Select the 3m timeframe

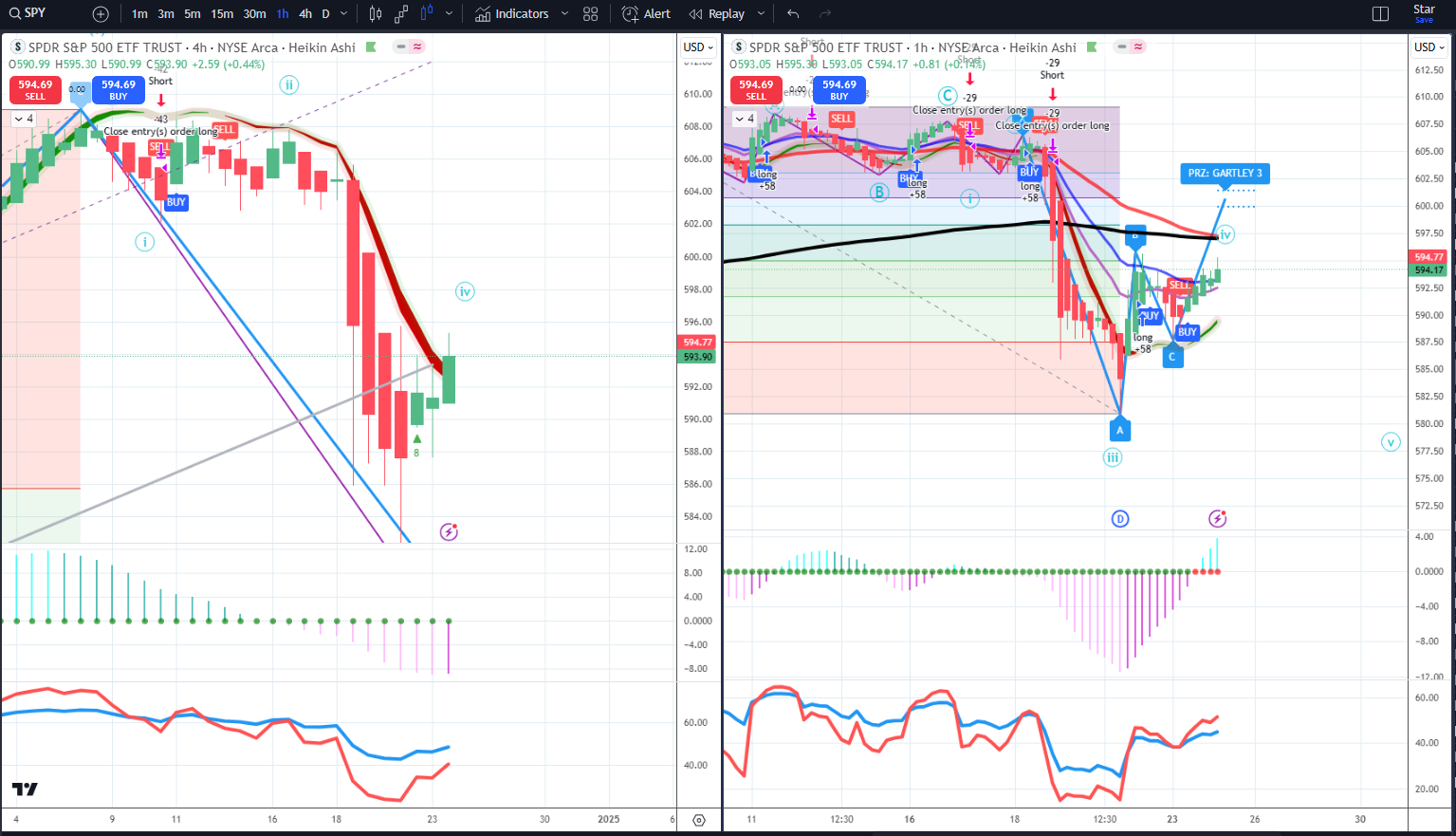click(166, 14)
